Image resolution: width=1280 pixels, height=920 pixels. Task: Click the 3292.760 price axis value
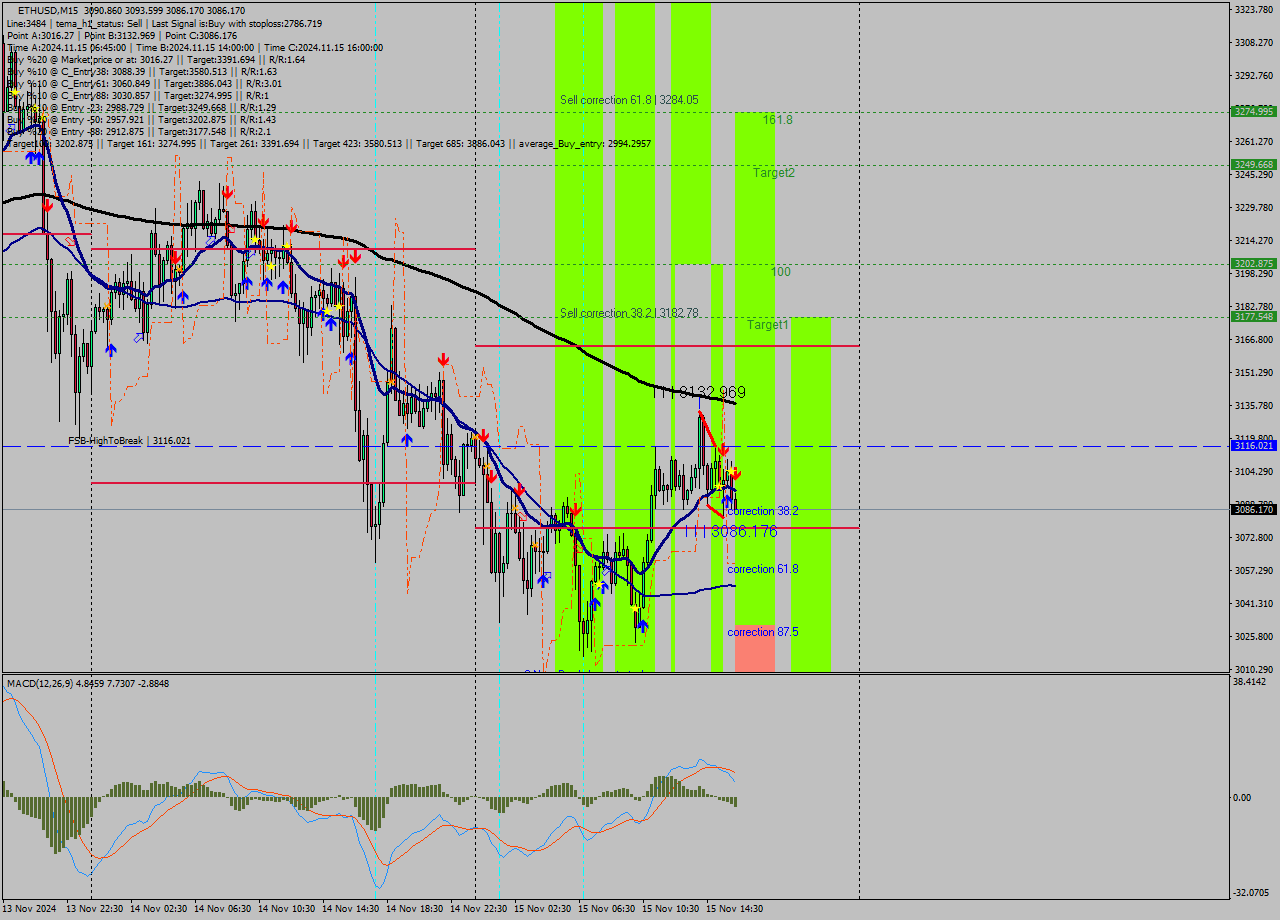pyautogui.click(x=1254, y=75)
